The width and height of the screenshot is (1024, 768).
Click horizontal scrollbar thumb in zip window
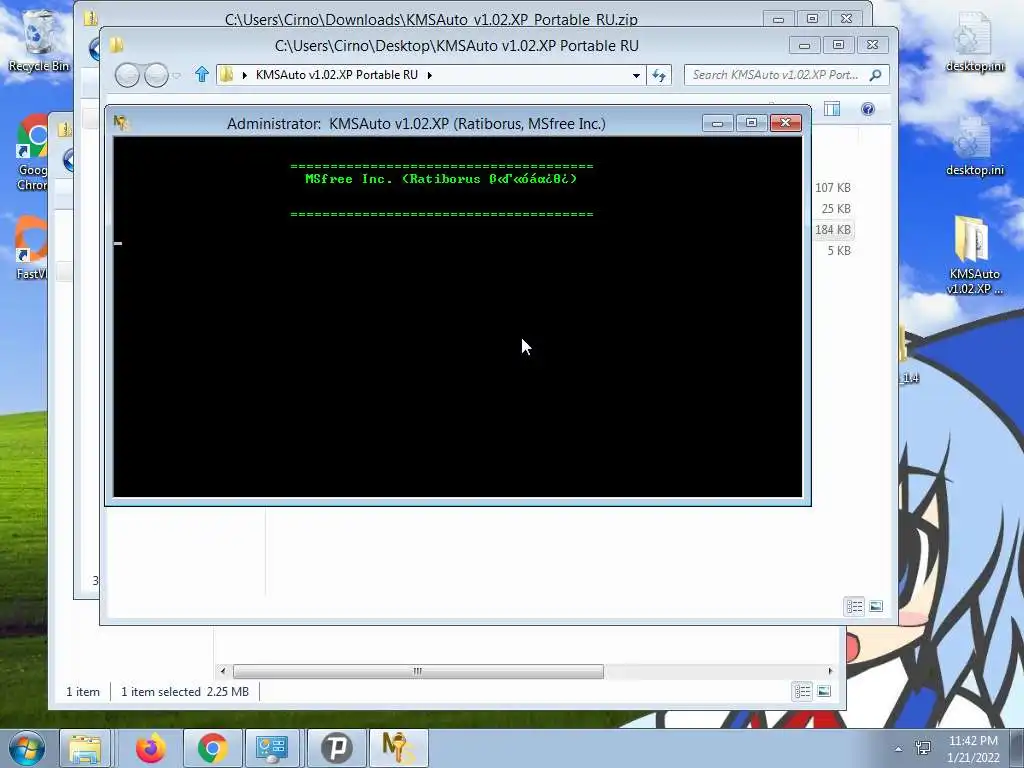click(418, 671)
